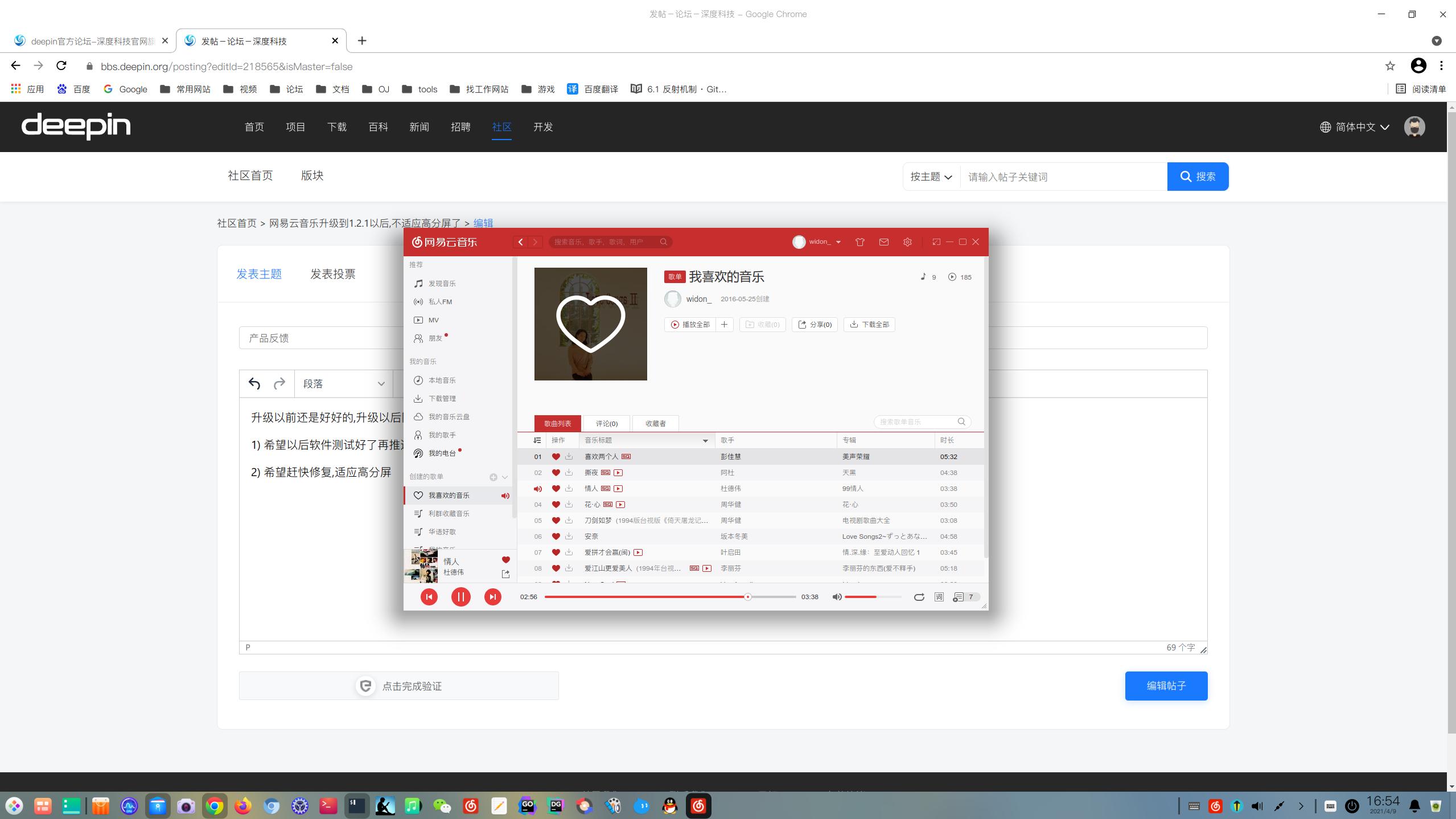The image size is (1456, 819).
Task: Click the 编辑帖子 submit button
Action: (x=1166, y=686)
